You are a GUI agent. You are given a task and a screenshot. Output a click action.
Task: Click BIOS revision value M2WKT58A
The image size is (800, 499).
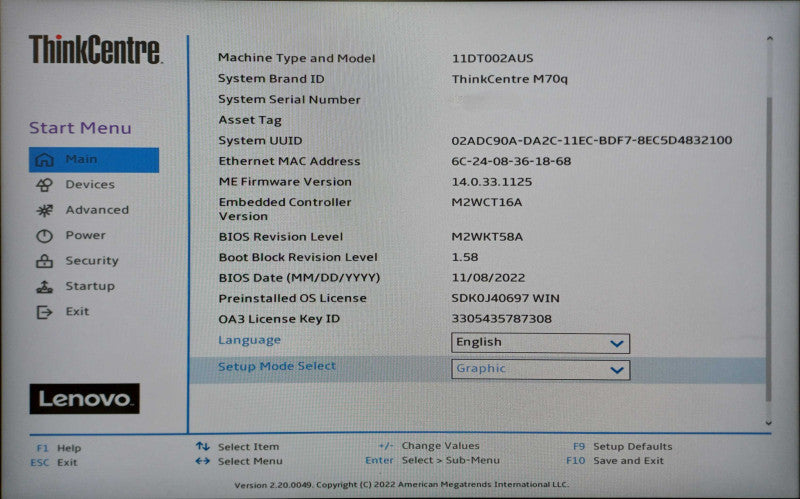pos(487,237)
